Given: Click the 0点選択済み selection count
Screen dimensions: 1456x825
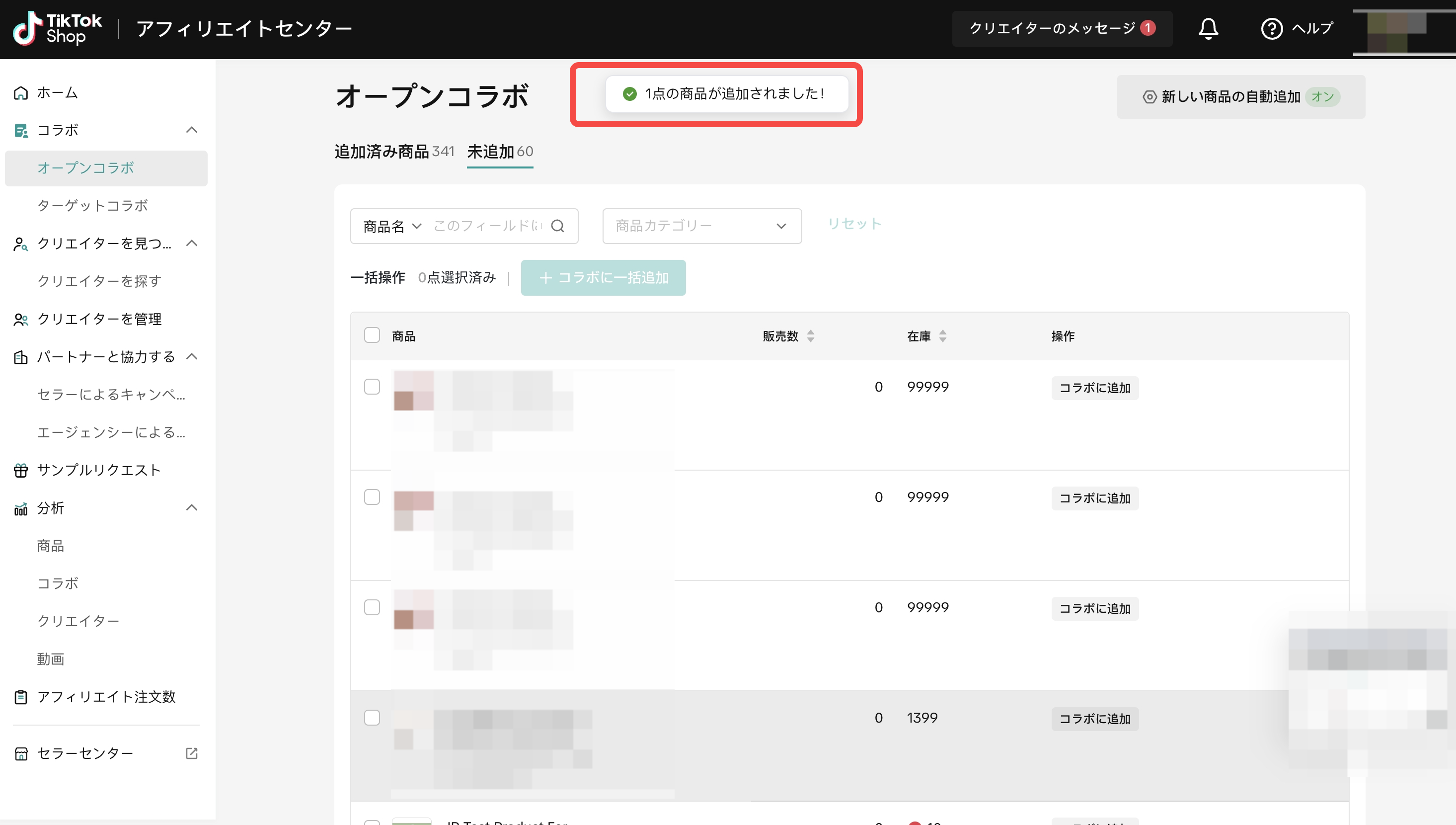Looking at the screenshot, I should 457,278.
